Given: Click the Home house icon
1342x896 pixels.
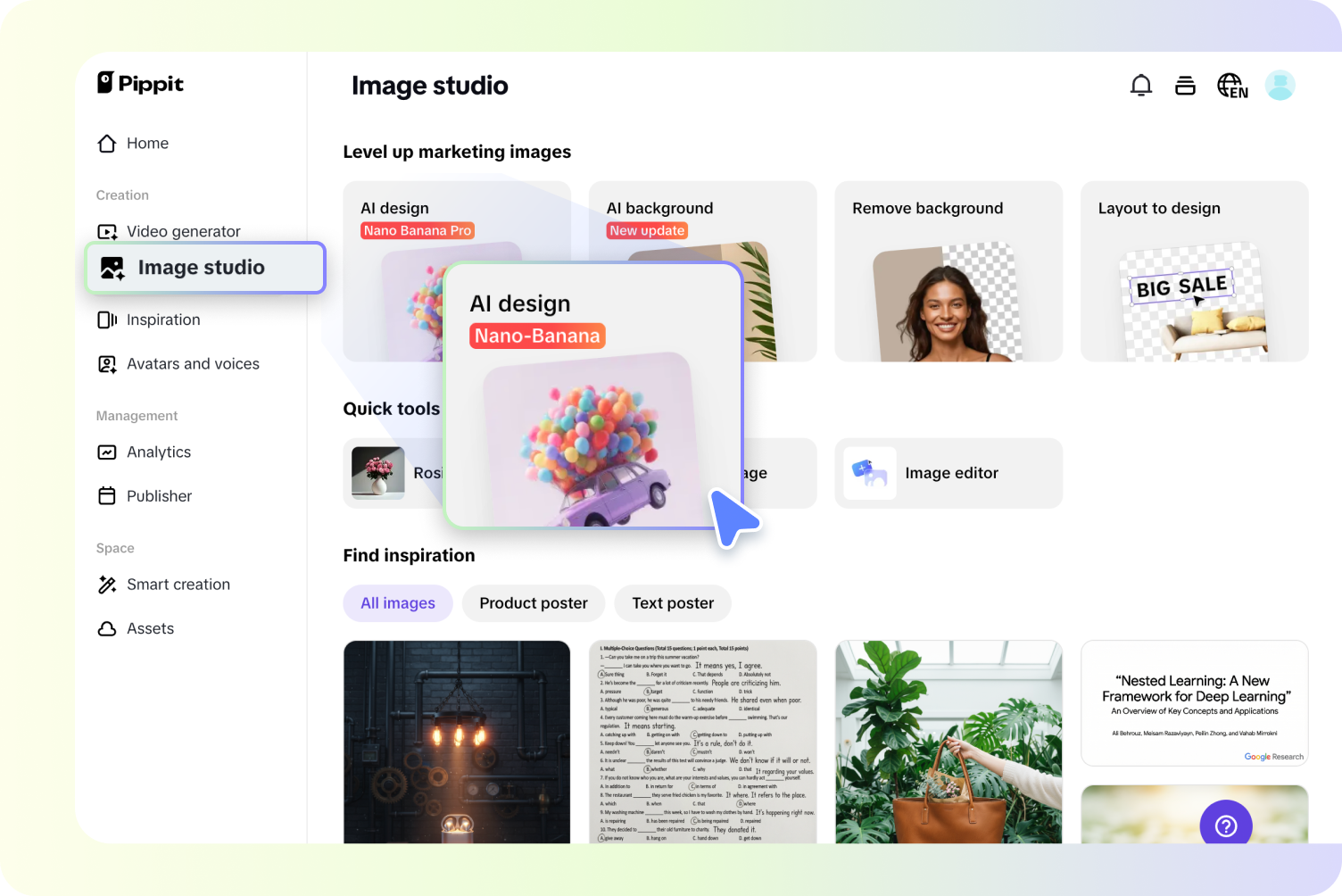Looking at the screenshot, I should point(107,144).
